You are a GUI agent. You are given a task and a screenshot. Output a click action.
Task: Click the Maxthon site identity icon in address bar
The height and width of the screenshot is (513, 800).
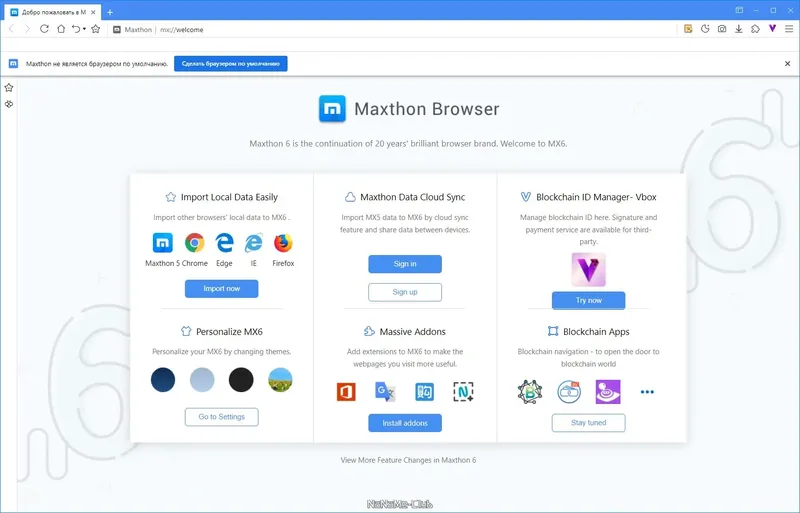pyautogui.click(x=117, y=30)
